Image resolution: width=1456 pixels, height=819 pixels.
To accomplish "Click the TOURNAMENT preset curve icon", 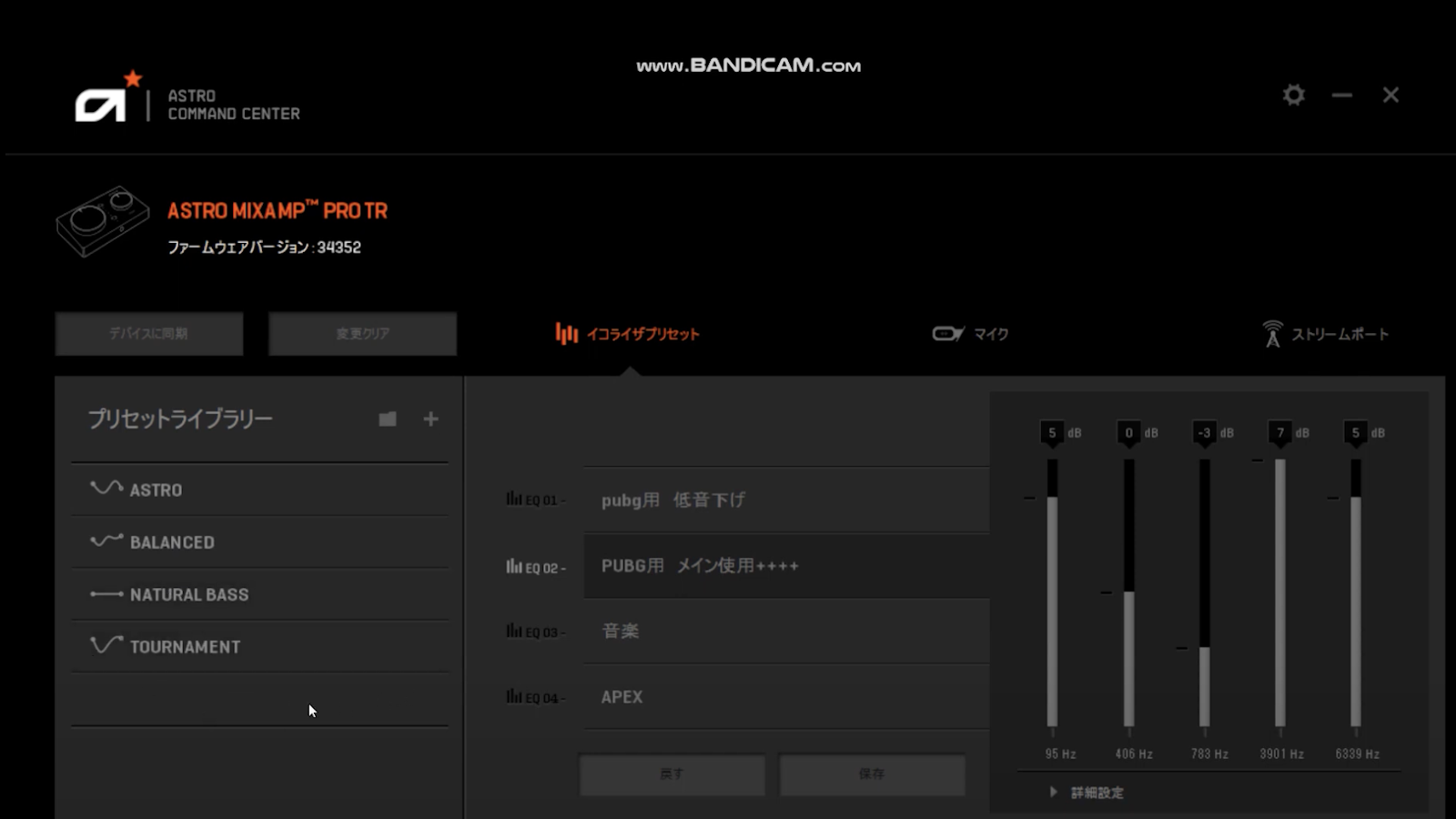I will (106, 645).
